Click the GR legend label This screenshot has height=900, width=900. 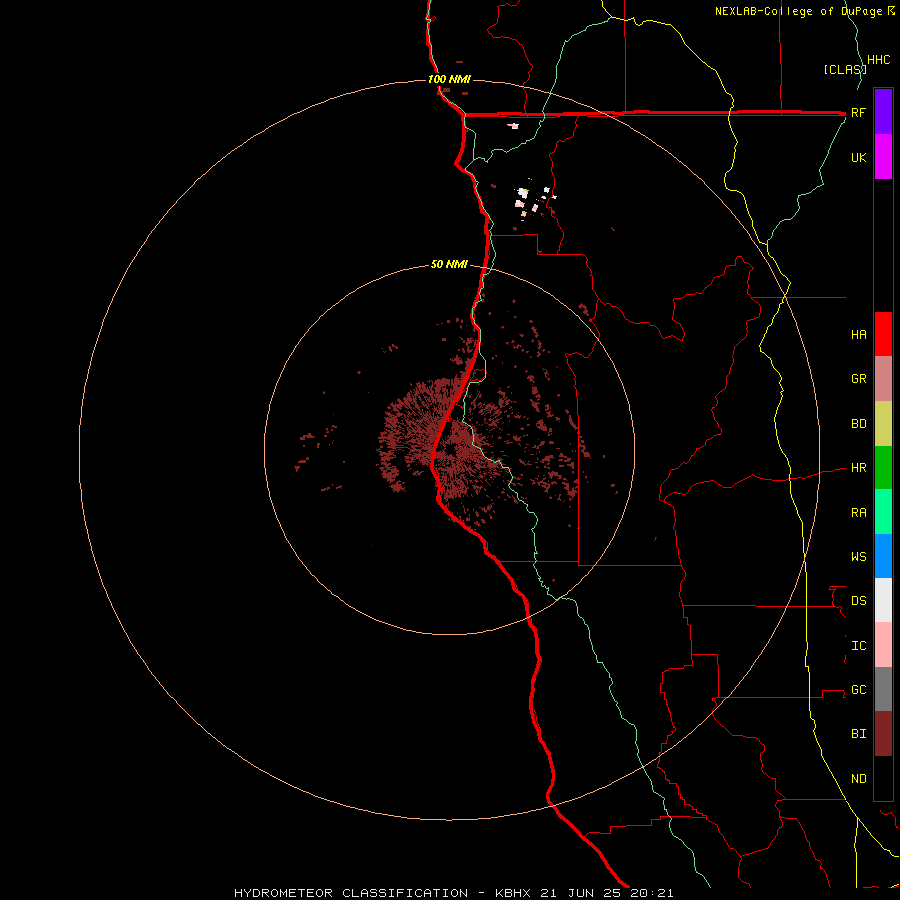click(x=859, y=379)
